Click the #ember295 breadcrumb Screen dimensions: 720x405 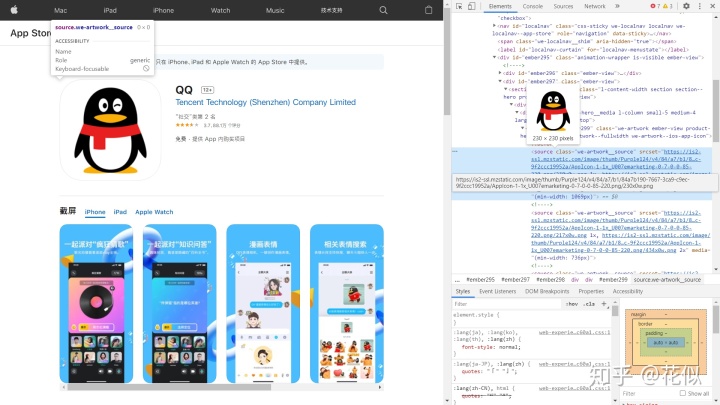480,279
